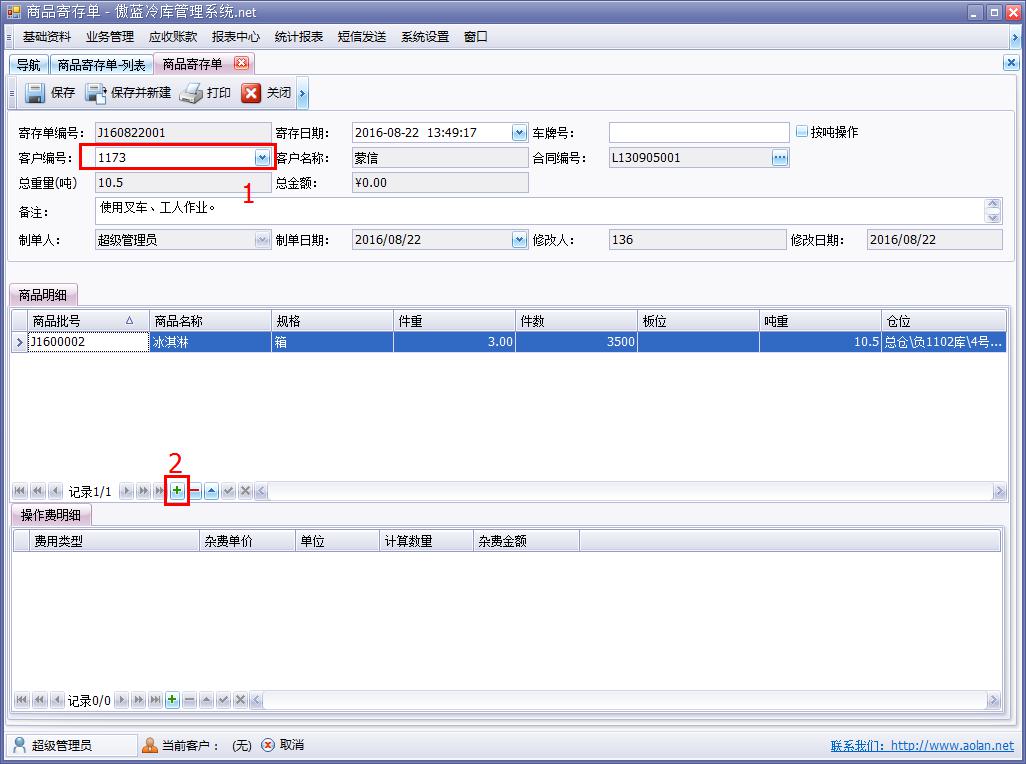Click the 保存并新建 (Save and New) button
Image resolution: width=1026 pixels, height=764 pixels.
click(128, 93)
